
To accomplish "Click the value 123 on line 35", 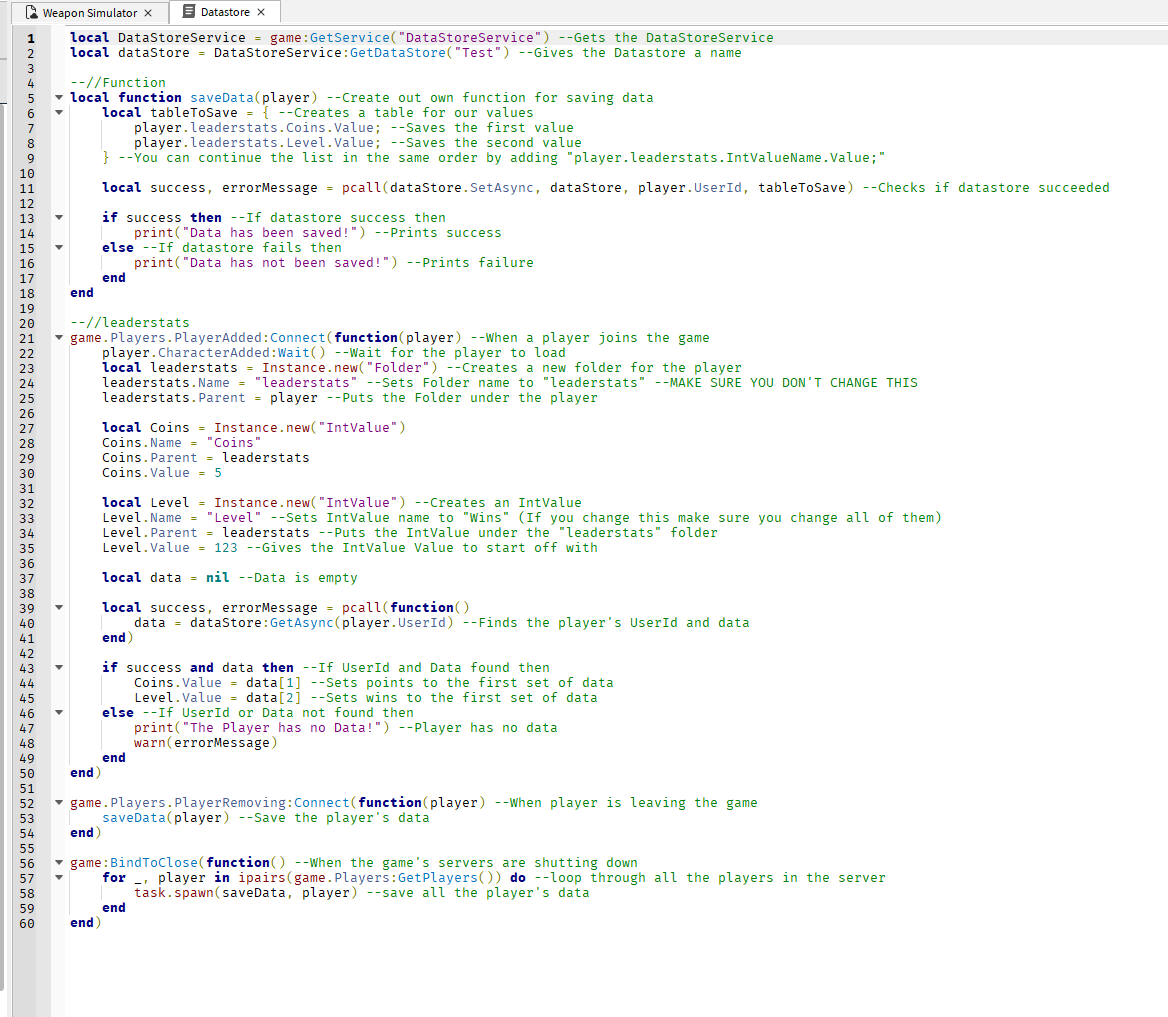I will (226, 548).
